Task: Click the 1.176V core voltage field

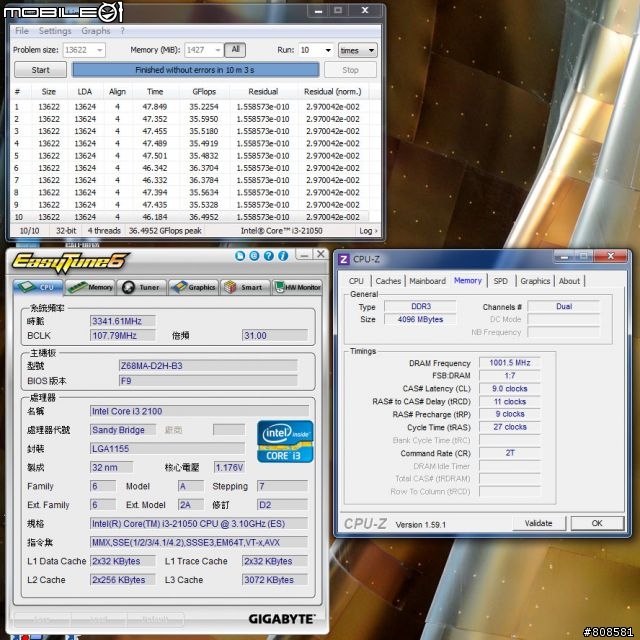Action: pos(229,467)
